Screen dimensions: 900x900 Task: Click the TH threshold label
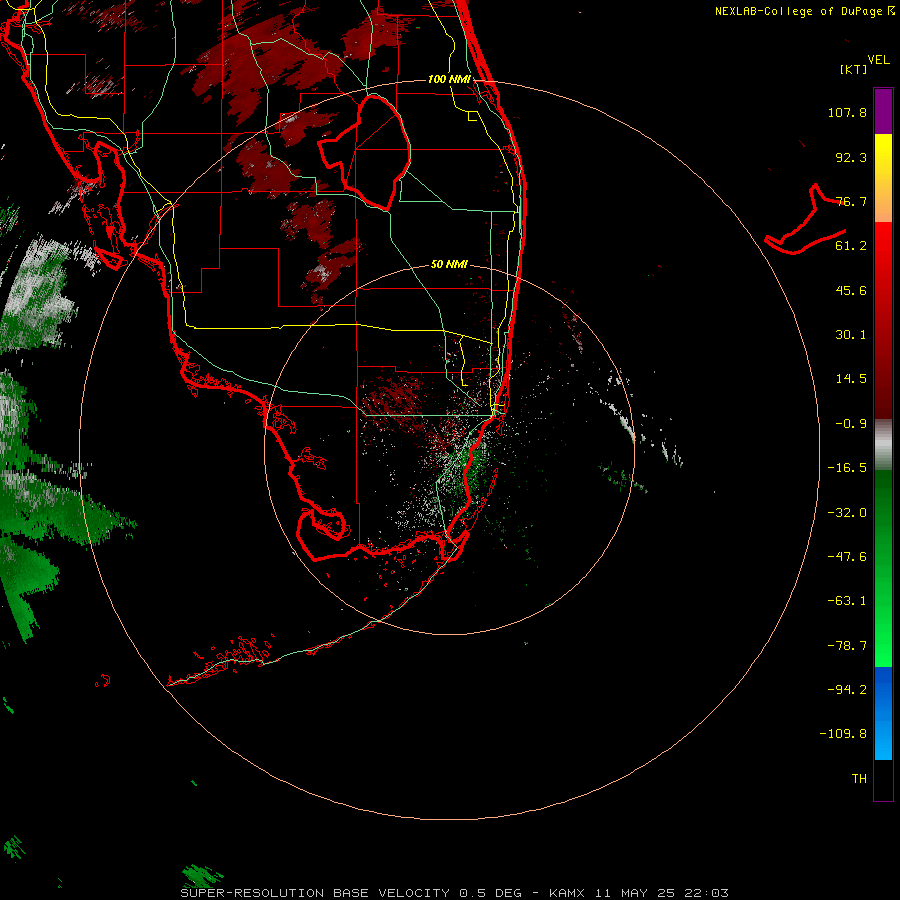[x=859, y=779]
